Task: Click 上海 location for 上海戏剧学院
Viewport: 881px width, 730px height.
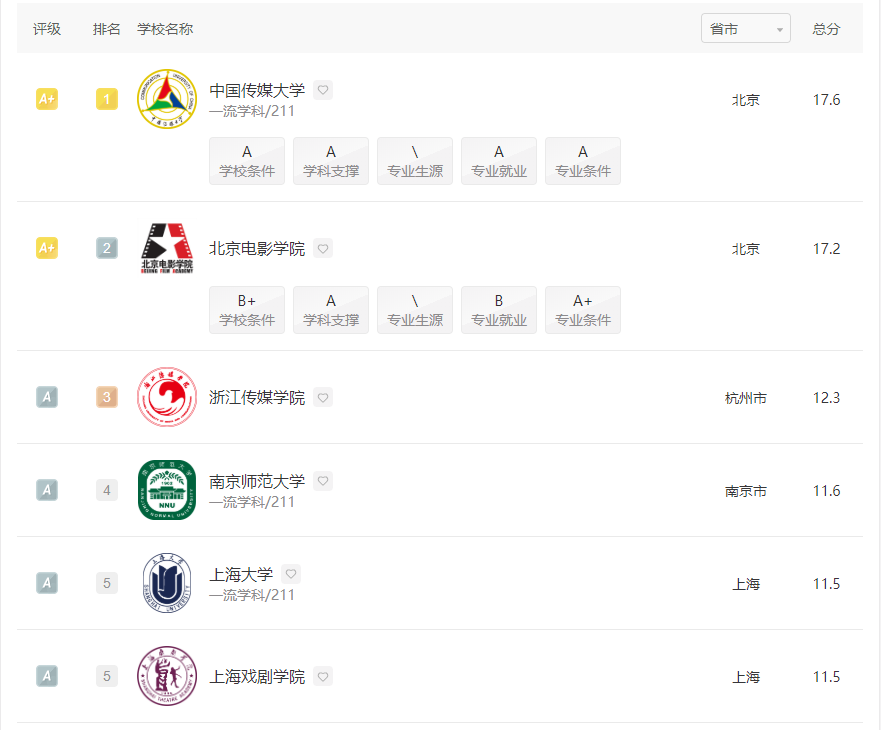Action: pyautogui.click(x=746, y=677)
